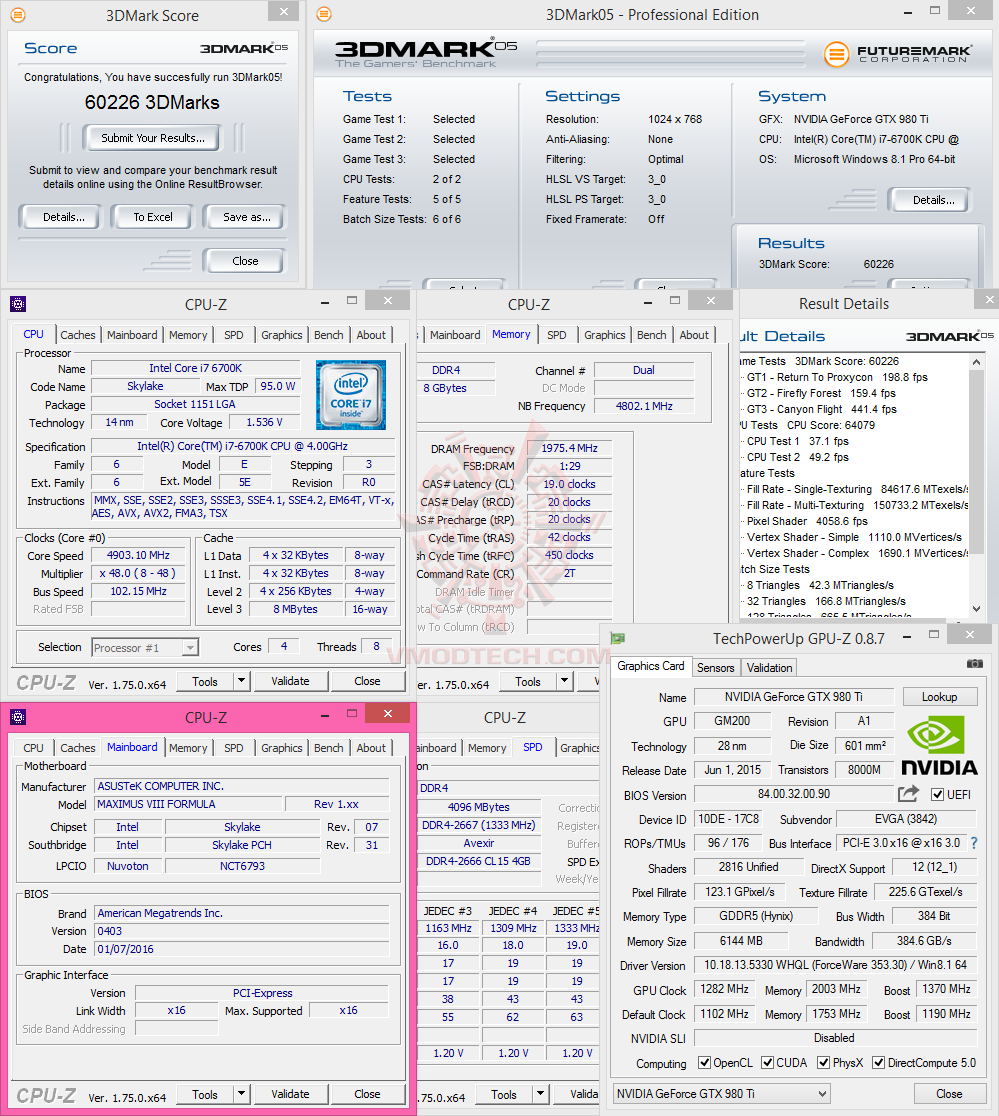Image resolution: width=999 pixels, height=1116 pixels.
Task: Click the 60226 3DMarks score text
Action: coord(152,102)
